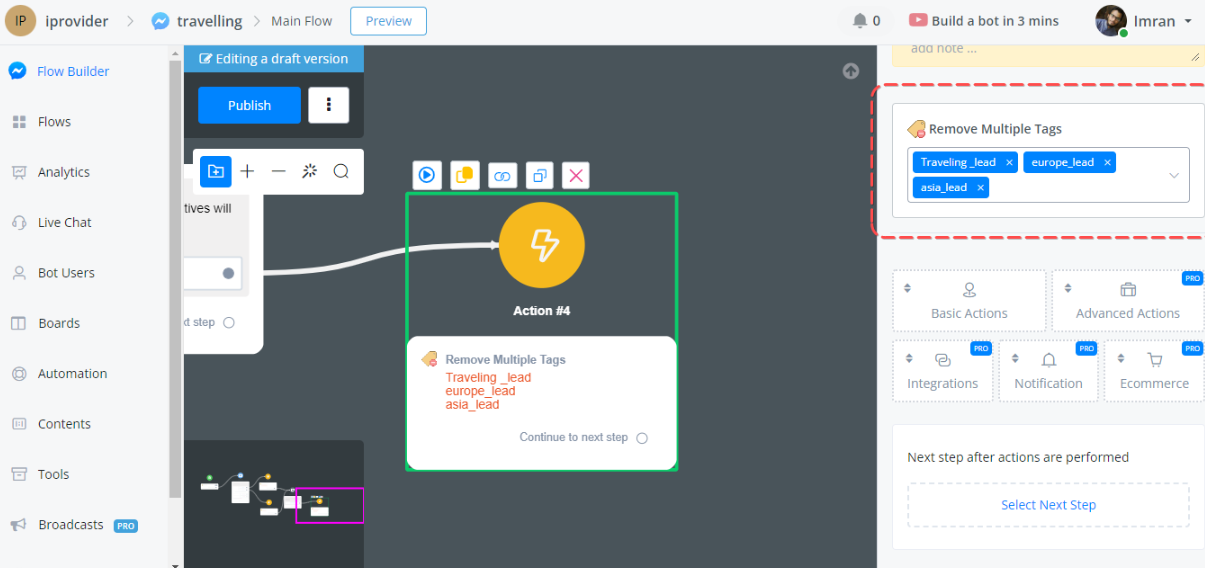Click the link chain icon above node
This screenshot has height=568, width=1205.
point(502,176)
